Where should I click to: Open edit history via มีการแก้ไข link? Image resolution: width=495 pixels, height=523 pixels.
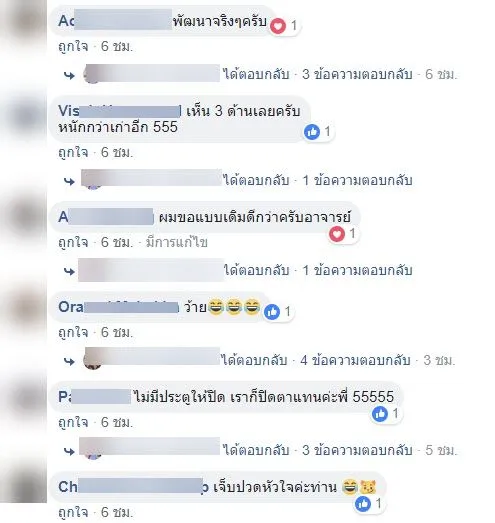click(177, 242)
